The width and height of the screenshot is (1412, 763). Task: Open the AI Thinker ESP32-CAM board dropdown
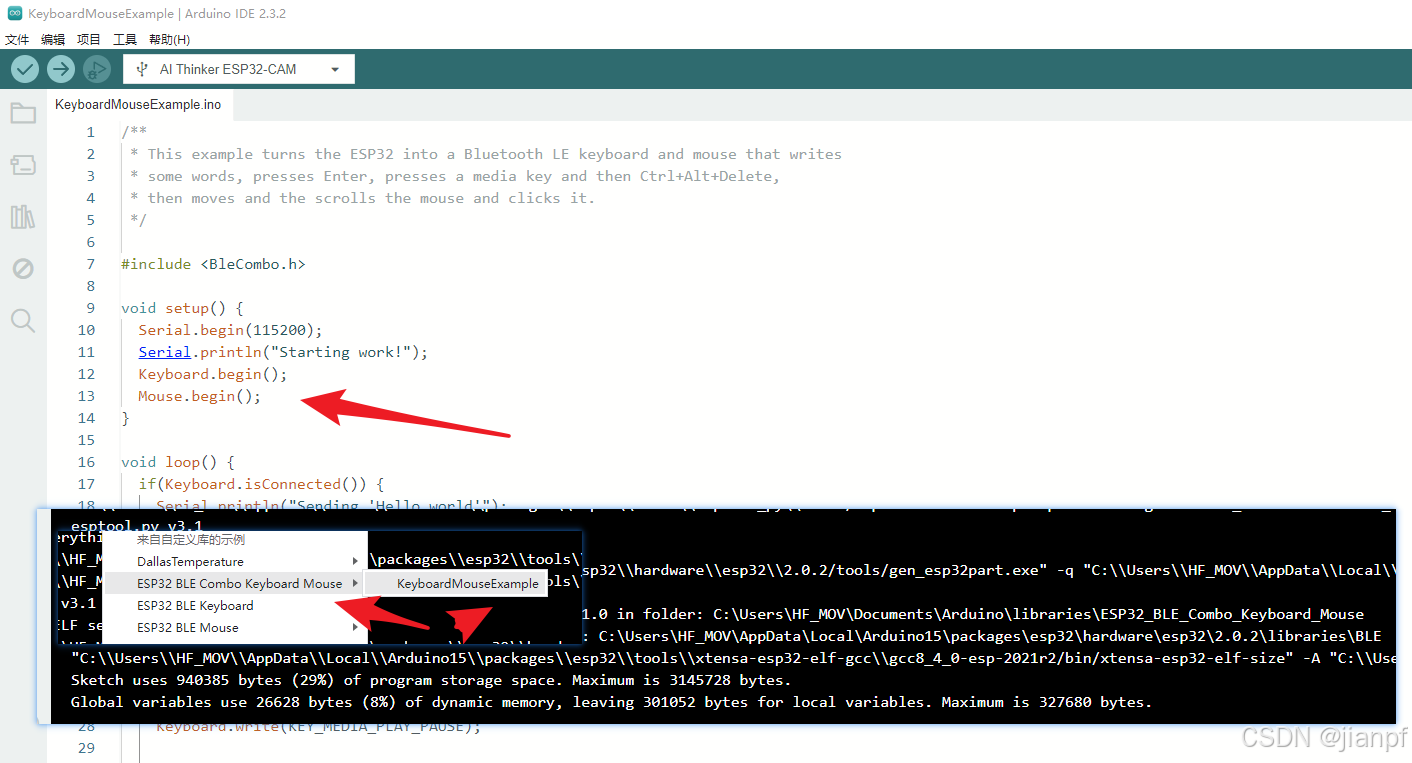pos(239,69)
